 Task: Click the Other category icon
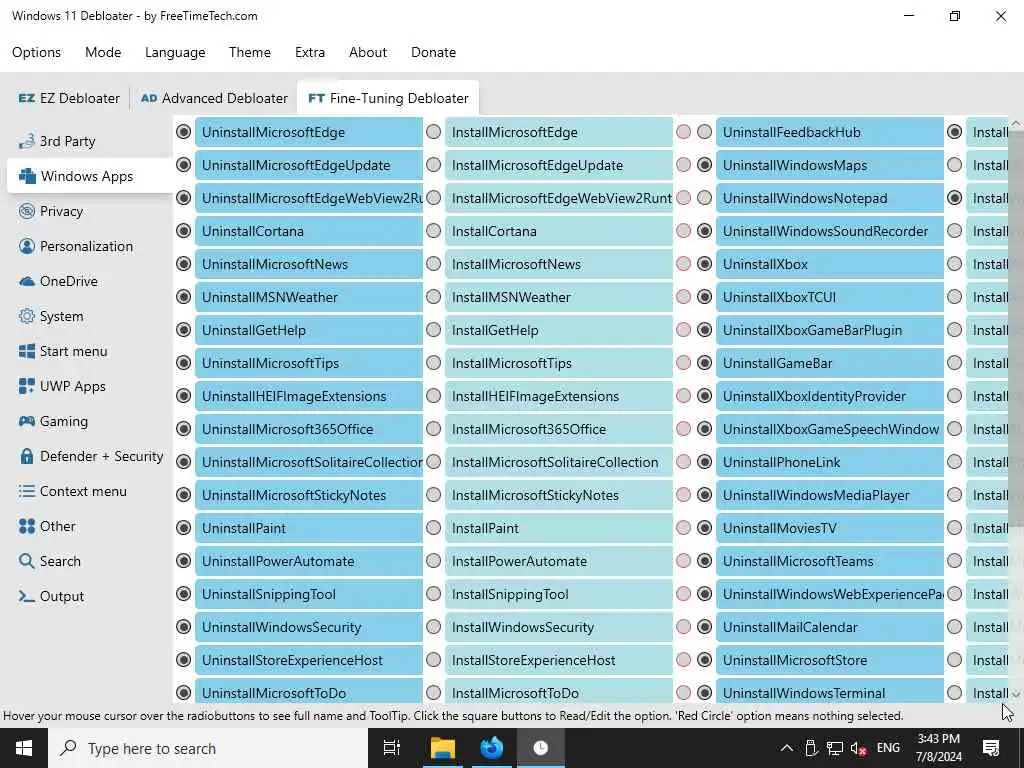click(27, 526)
